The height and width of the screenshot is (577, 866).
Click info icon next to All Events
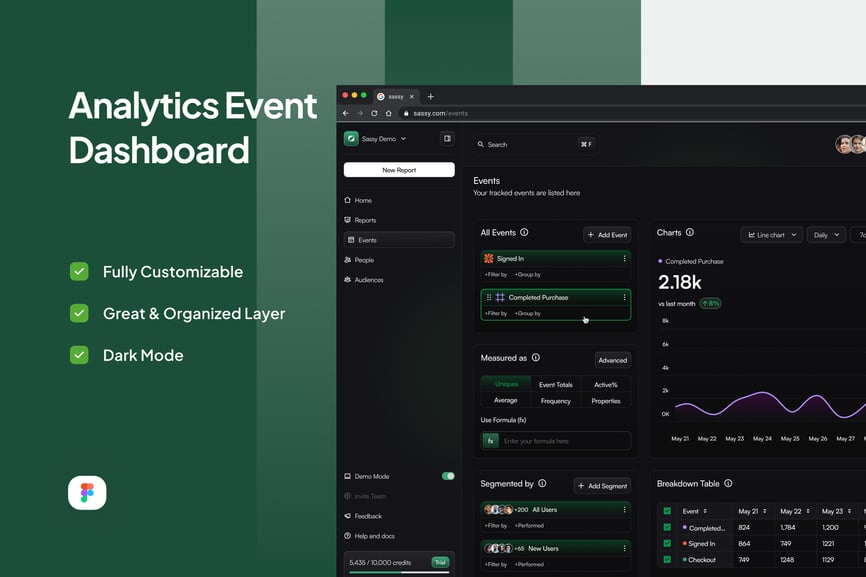524,233
